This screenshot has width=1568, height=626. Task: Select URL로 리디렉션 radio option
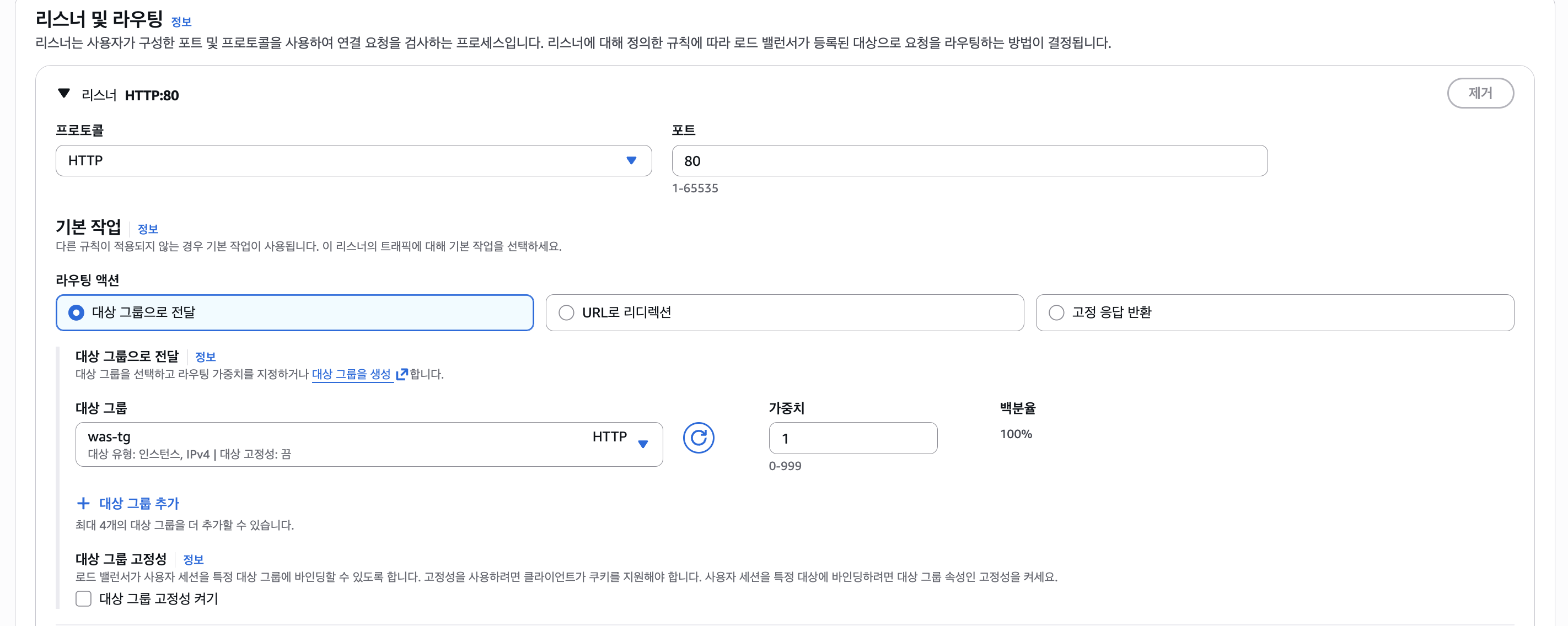(x=566, y=312)
